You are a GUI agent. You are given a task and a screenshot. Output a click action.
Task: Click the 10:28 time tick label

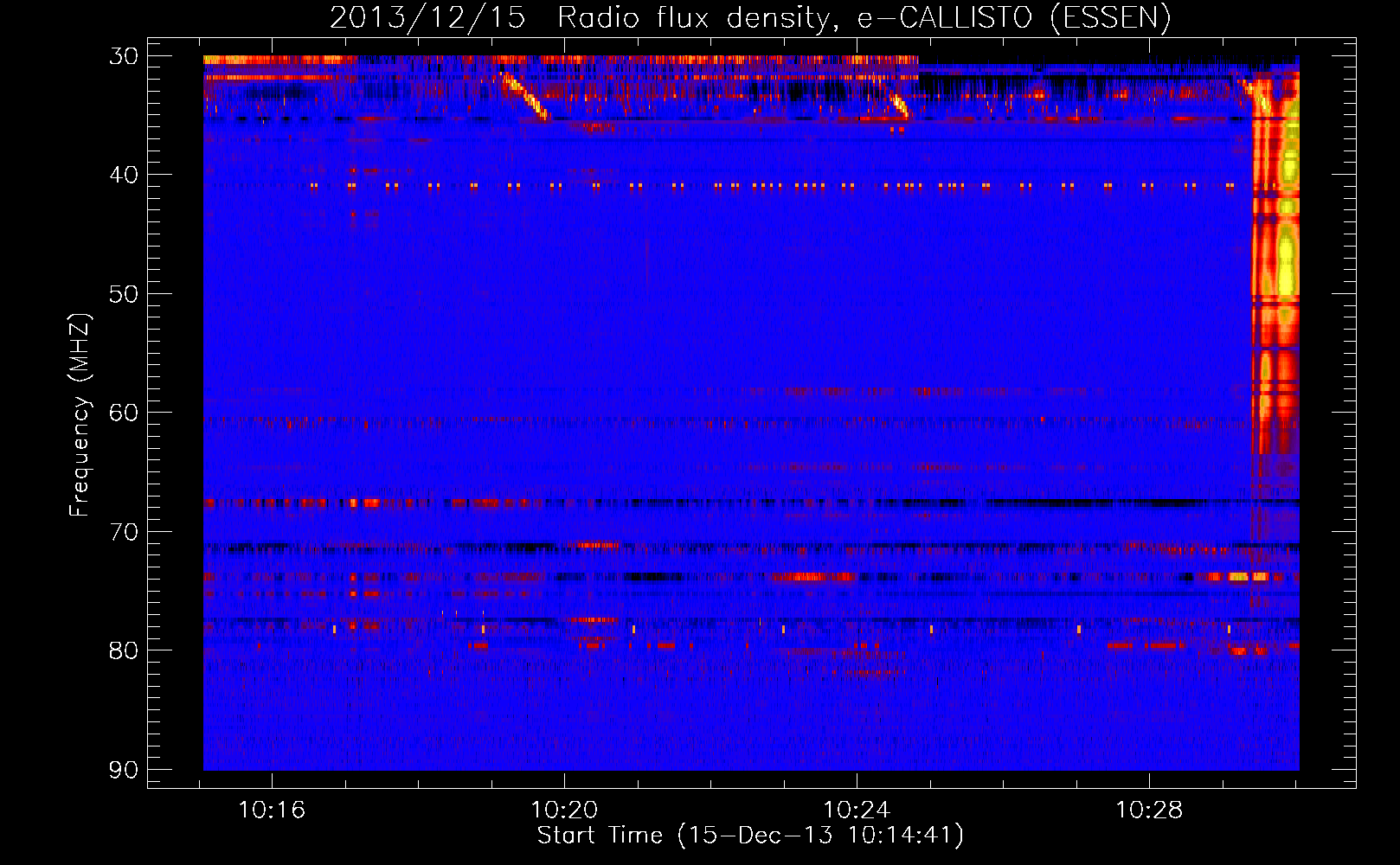[x=1149, y=810]
